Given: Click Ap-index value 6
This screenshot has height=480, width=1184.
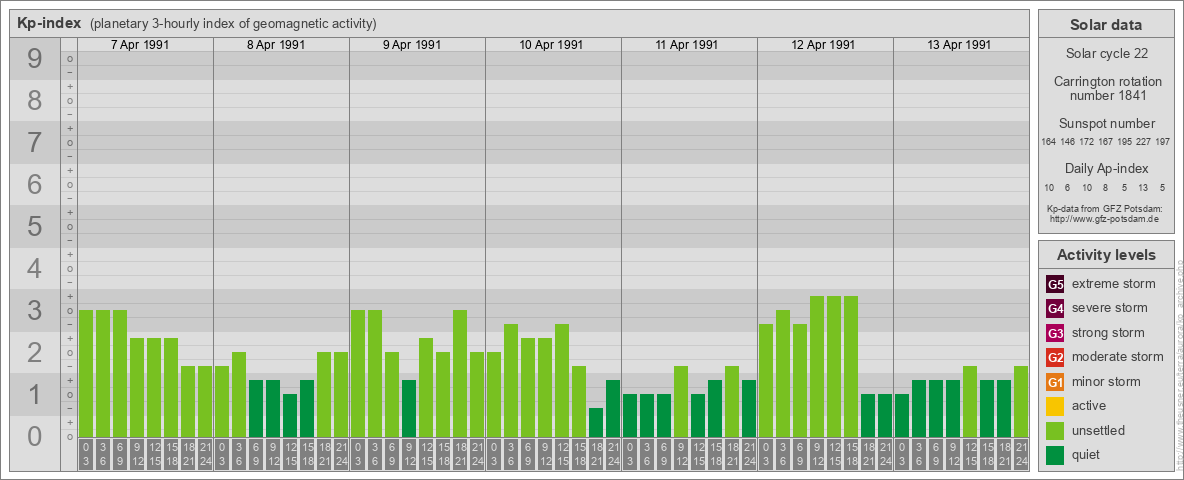Looking at the screenshot, I should coord(1068,187).
